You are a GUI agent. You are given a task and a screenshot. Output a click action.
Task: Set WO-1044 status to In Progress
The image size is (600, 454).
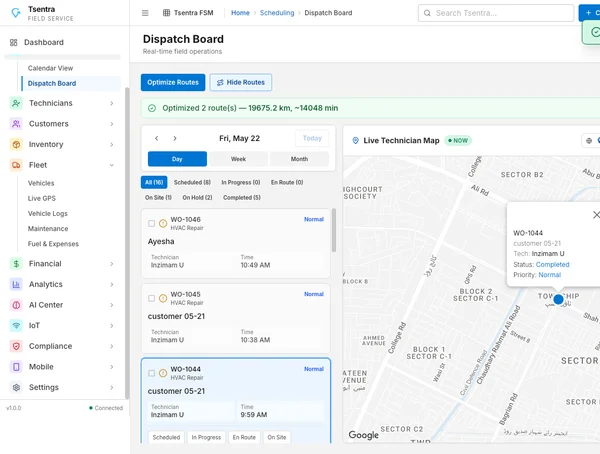(206, 438)
